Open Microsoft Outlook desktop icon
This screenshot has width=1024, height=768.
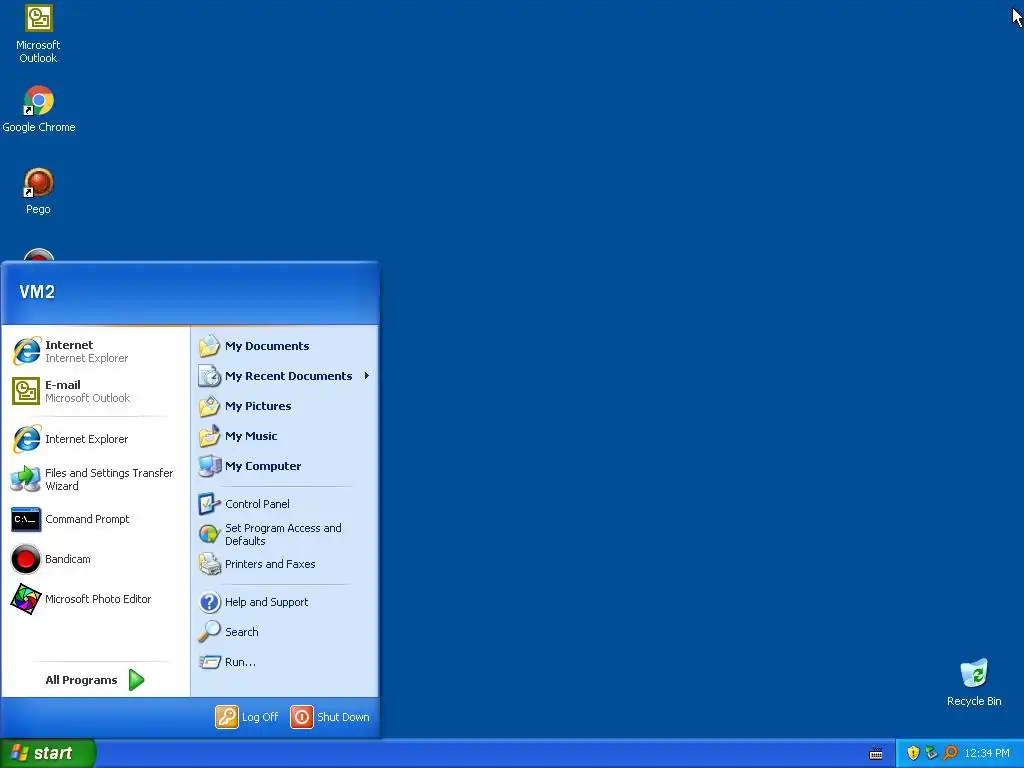[x=39, y=34]
